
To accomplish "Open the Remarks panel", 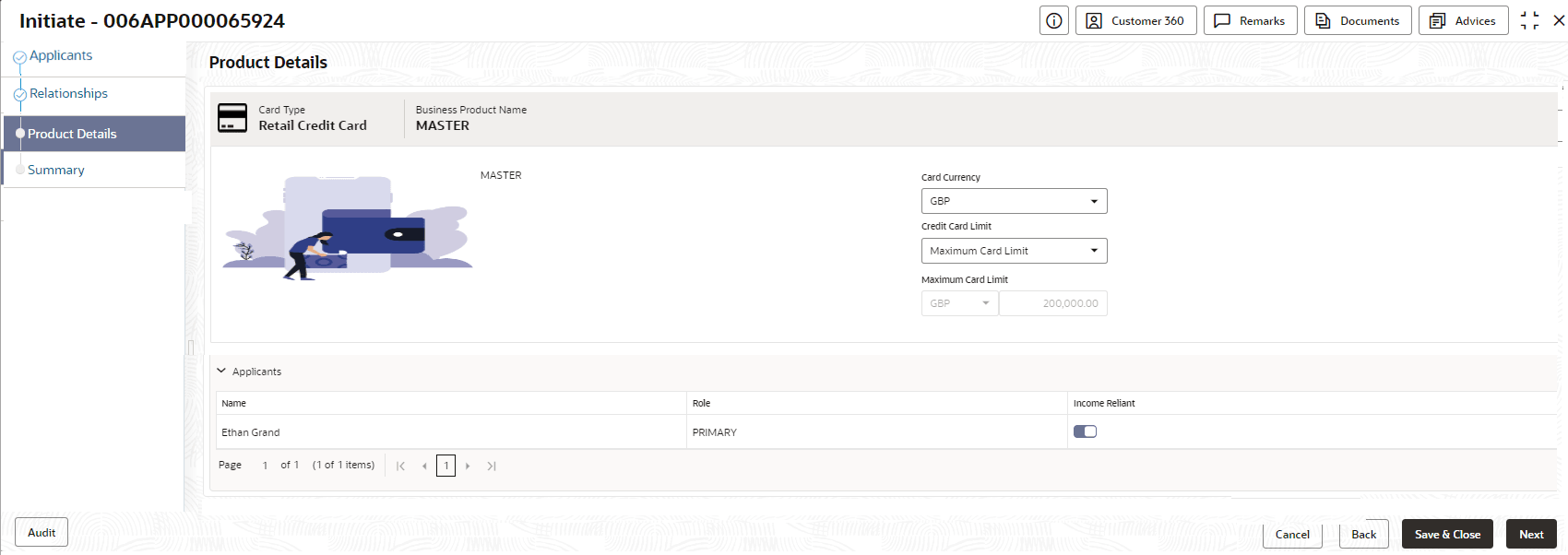I will [1250, 20].
